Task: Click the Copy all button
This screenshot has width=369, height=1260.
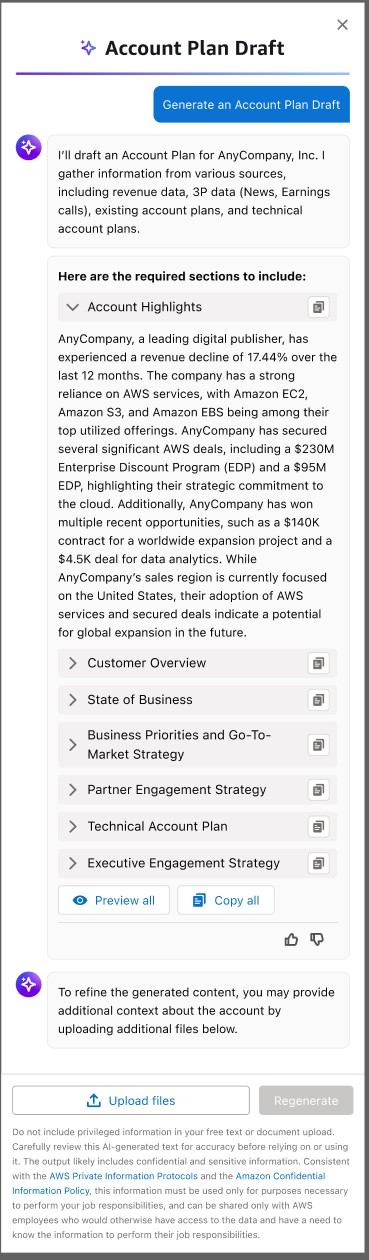Action: [x=226, y=900]
